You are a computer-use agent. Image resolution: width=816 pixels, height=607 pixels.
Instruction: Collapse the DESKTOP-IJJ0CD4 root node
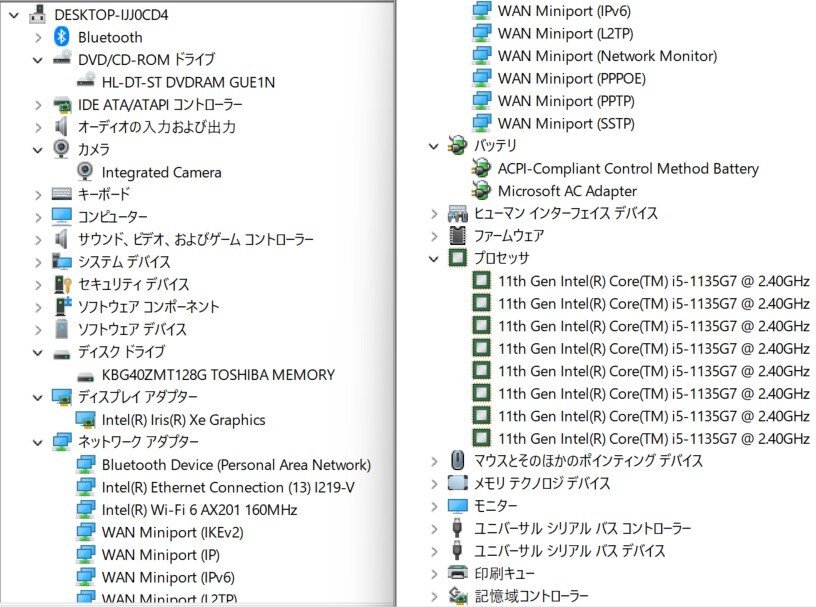14,15
